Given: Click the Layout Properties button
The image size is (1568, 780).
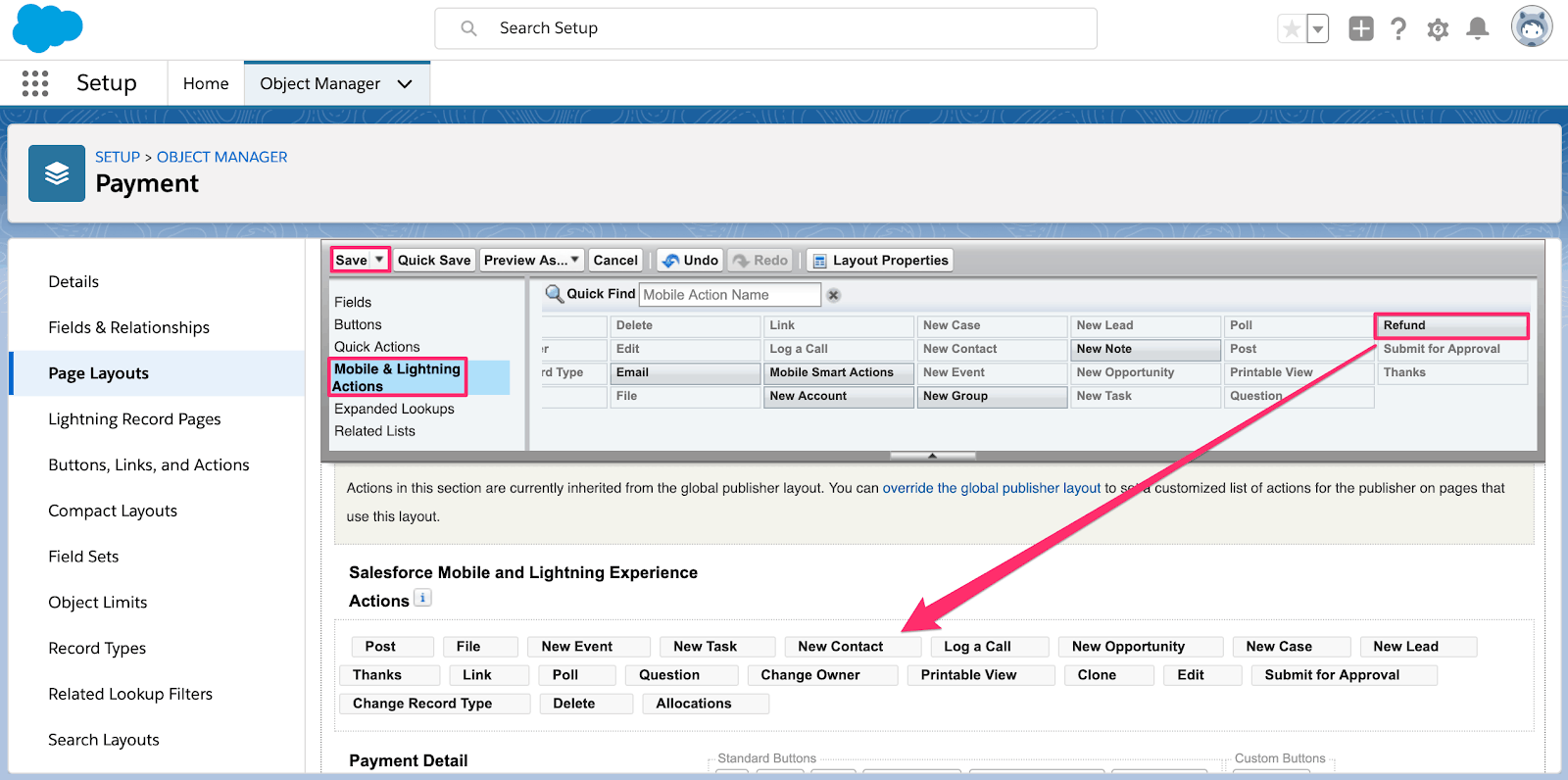Looking at the screenshot, I should [880, 260].
